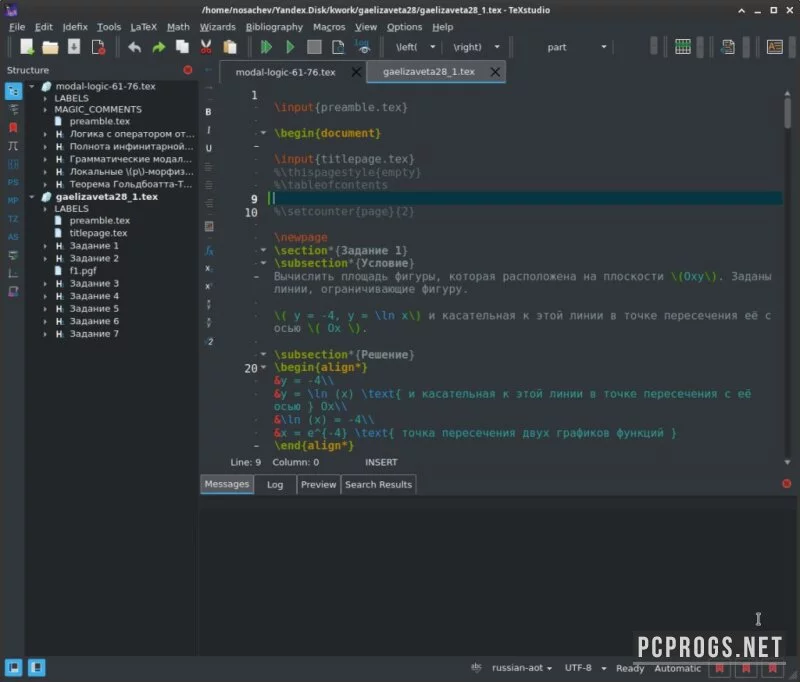The height and width of the screenshot is (682, 800).
Task: Undo the last edit
Action: [135, 47]
